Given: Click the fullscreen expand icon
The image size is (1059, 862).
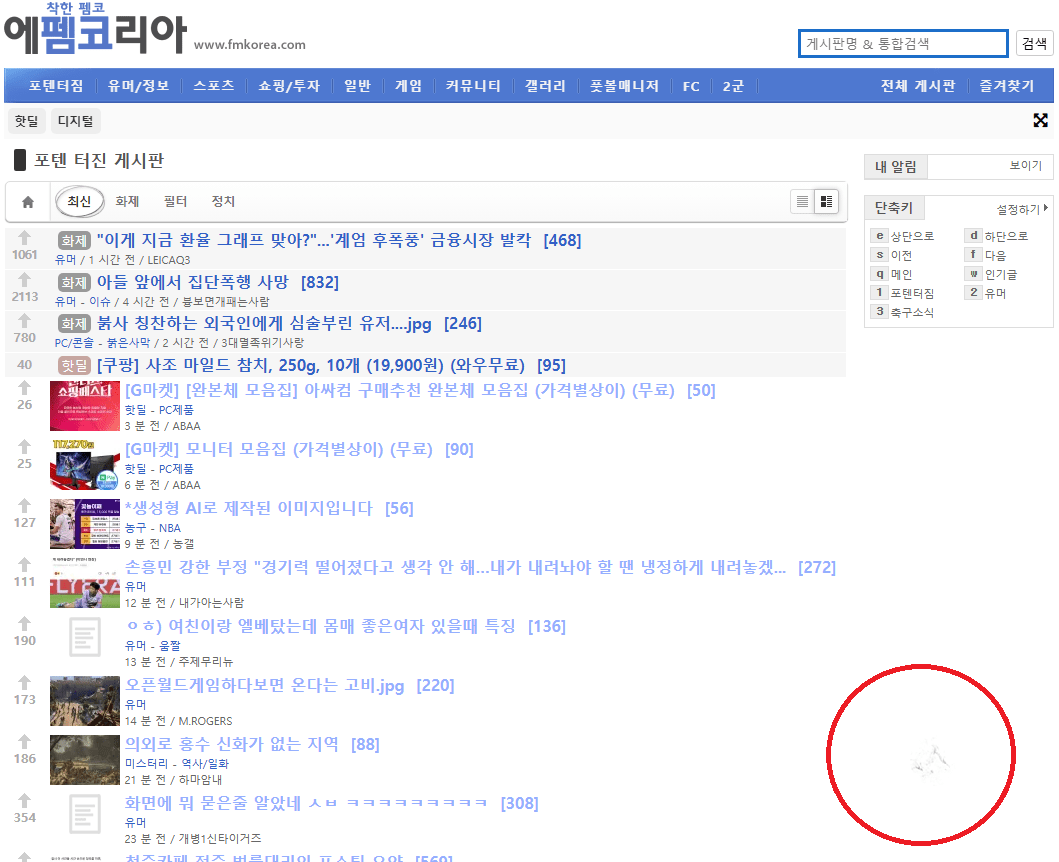Looking at the screenshot, I should 1040,121.
